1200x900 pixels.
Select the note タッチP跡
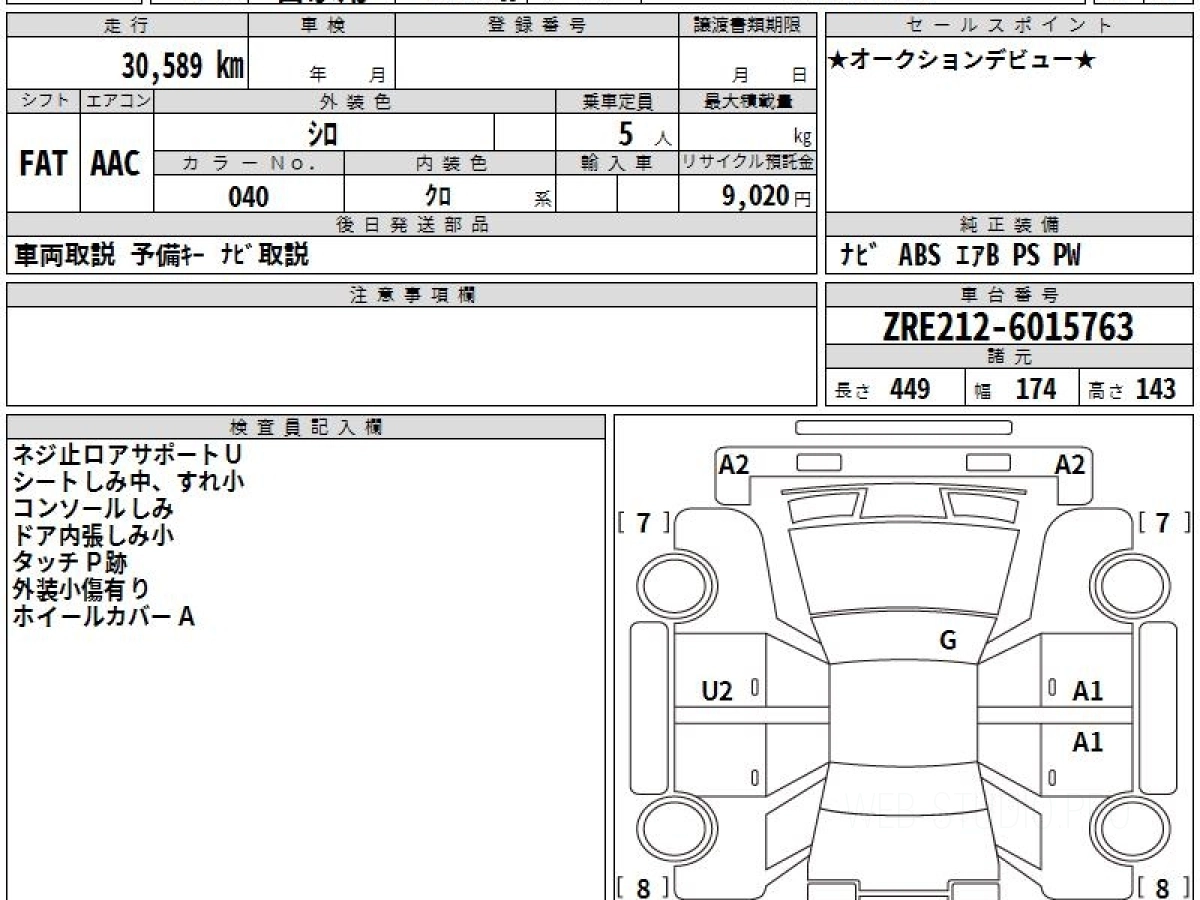click(x=70, y=563)
